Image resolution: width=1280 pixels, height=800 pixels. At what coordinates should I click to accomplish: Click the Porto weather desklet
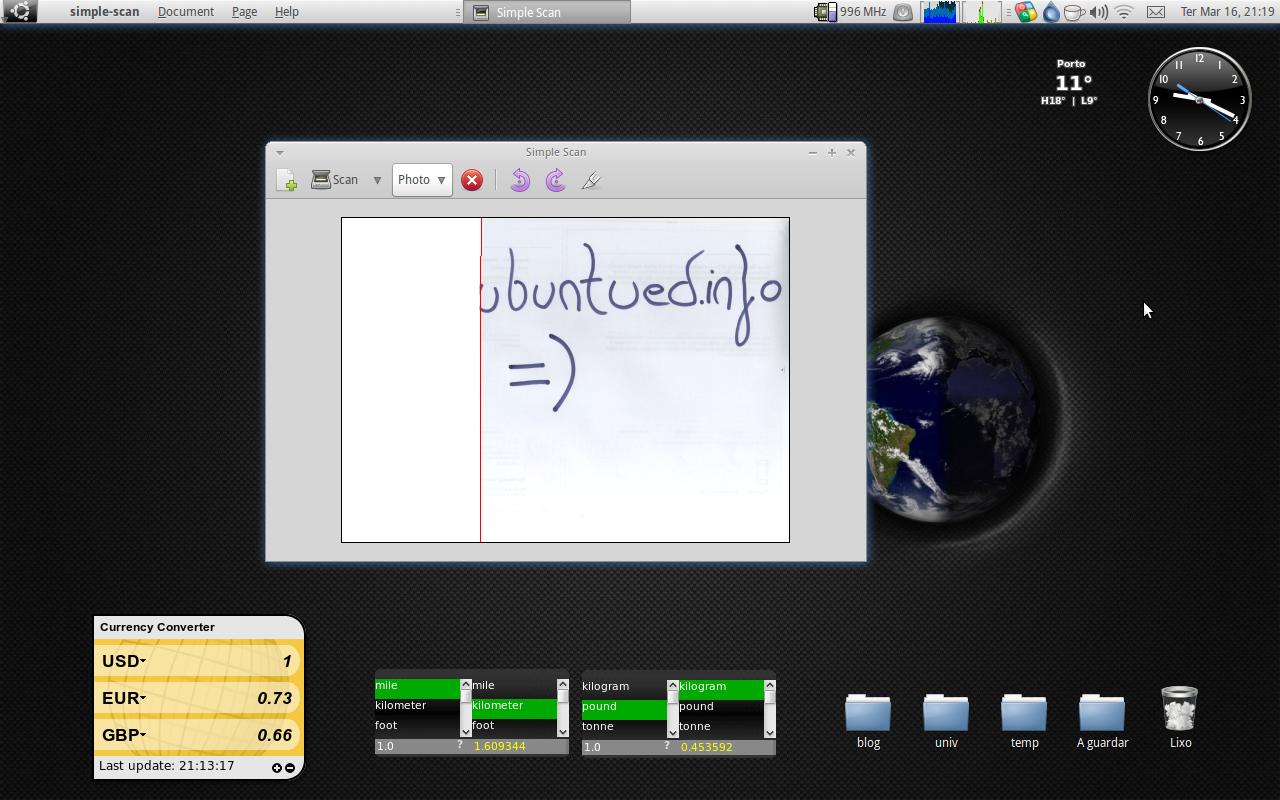coord(1070,82)
